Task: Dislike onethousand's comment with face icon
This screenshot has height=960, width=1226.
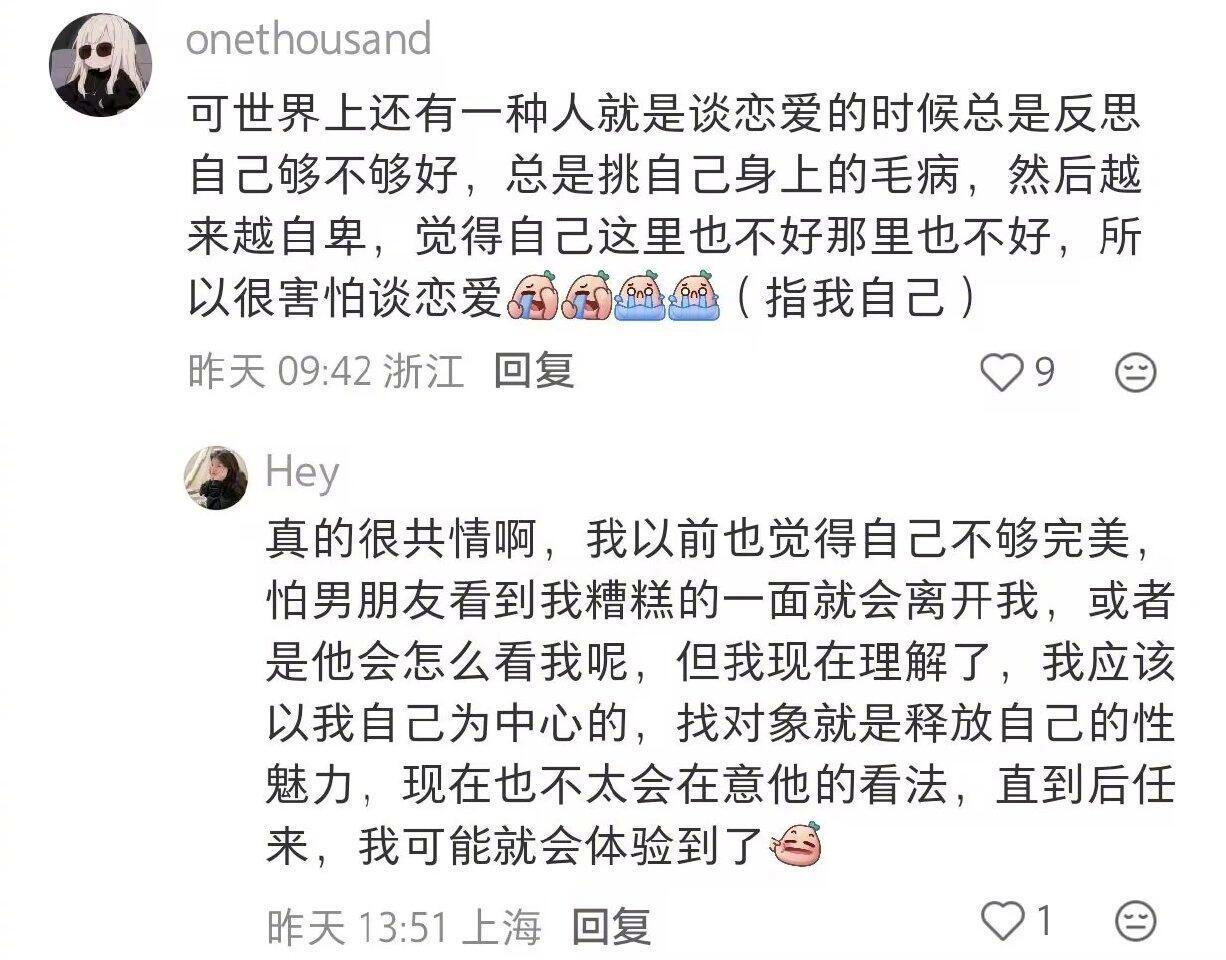Action: click(1135, 373)
